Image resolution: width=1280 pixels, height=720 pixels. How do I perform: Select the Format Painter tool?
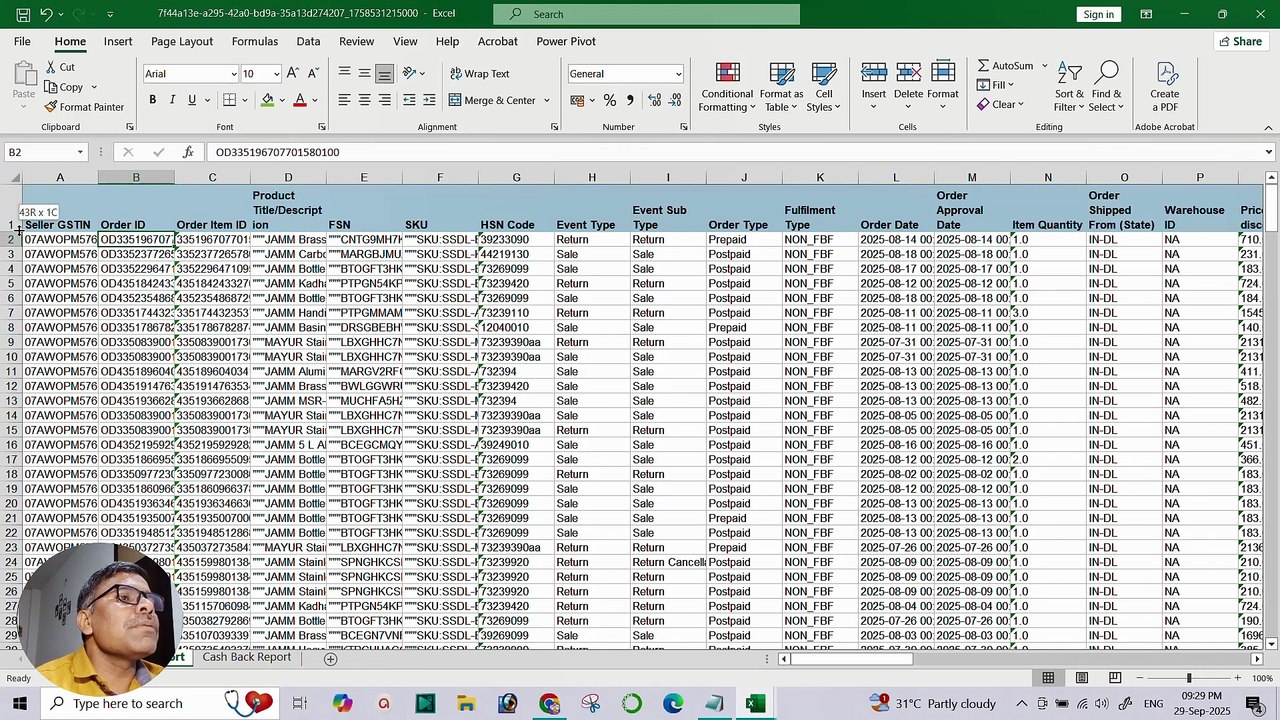point(85,107)
